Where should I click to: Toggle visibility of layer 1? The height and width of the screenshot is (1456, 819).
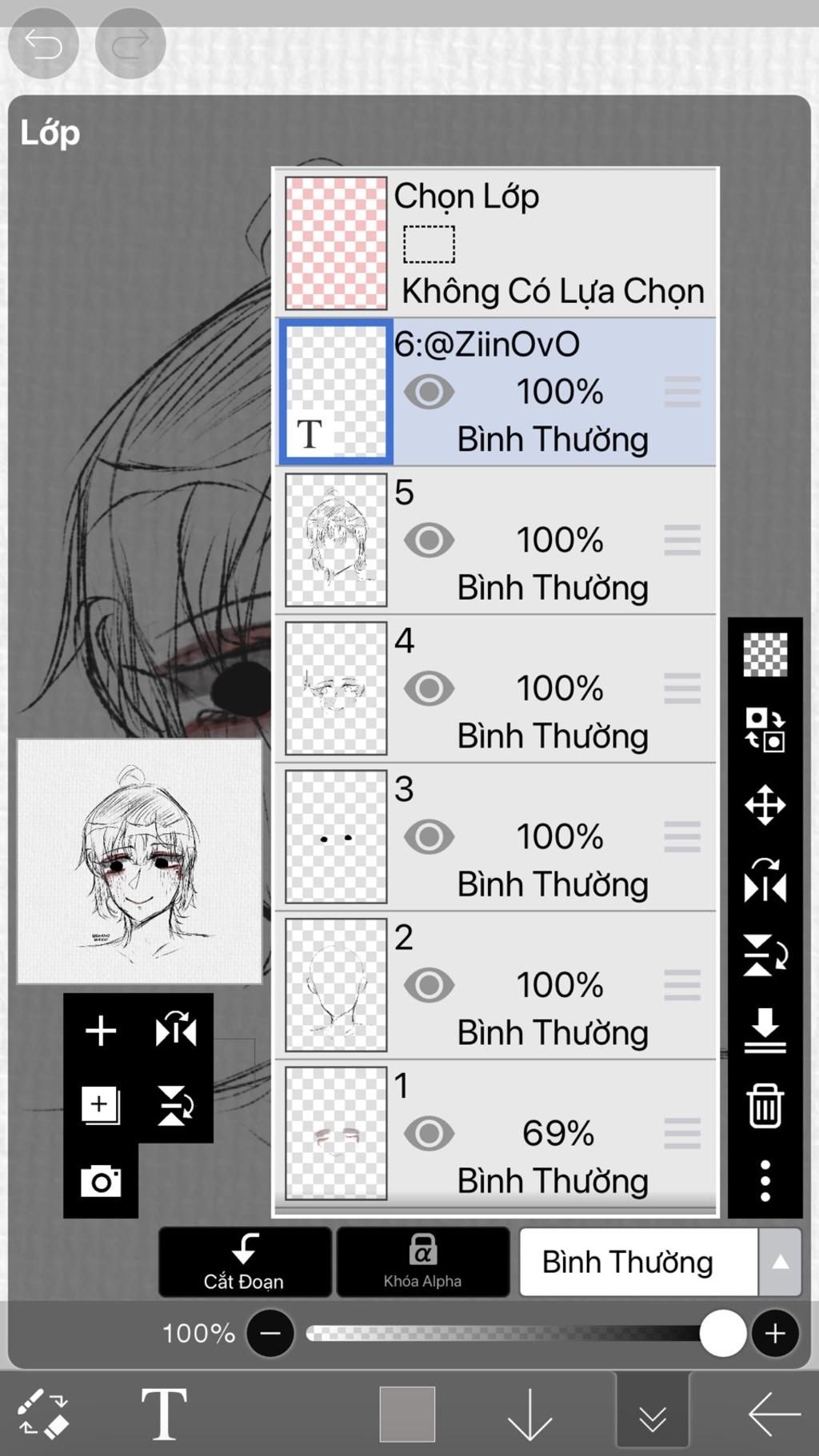pos(429,1134)
